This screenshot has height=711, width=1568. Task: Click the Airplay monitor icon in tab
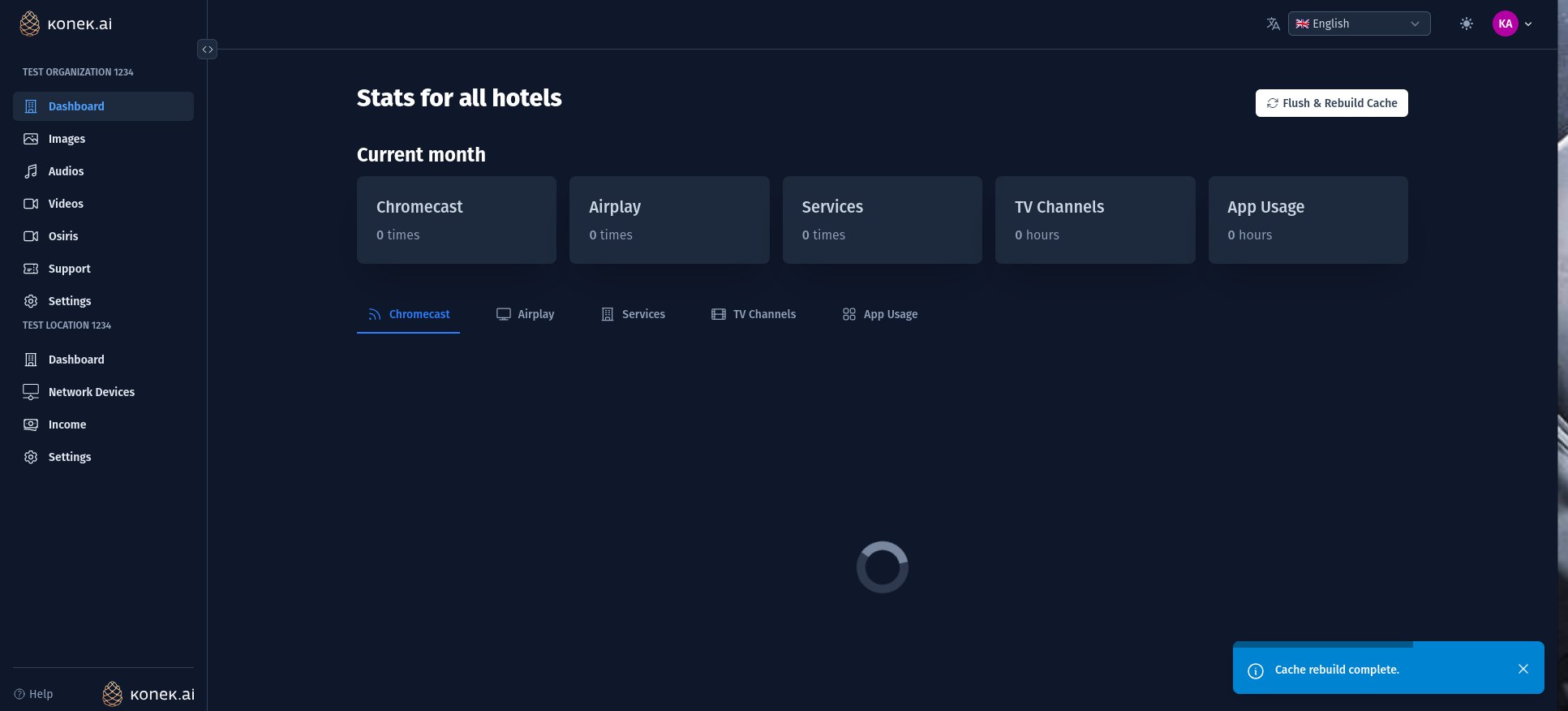point(504,314)
